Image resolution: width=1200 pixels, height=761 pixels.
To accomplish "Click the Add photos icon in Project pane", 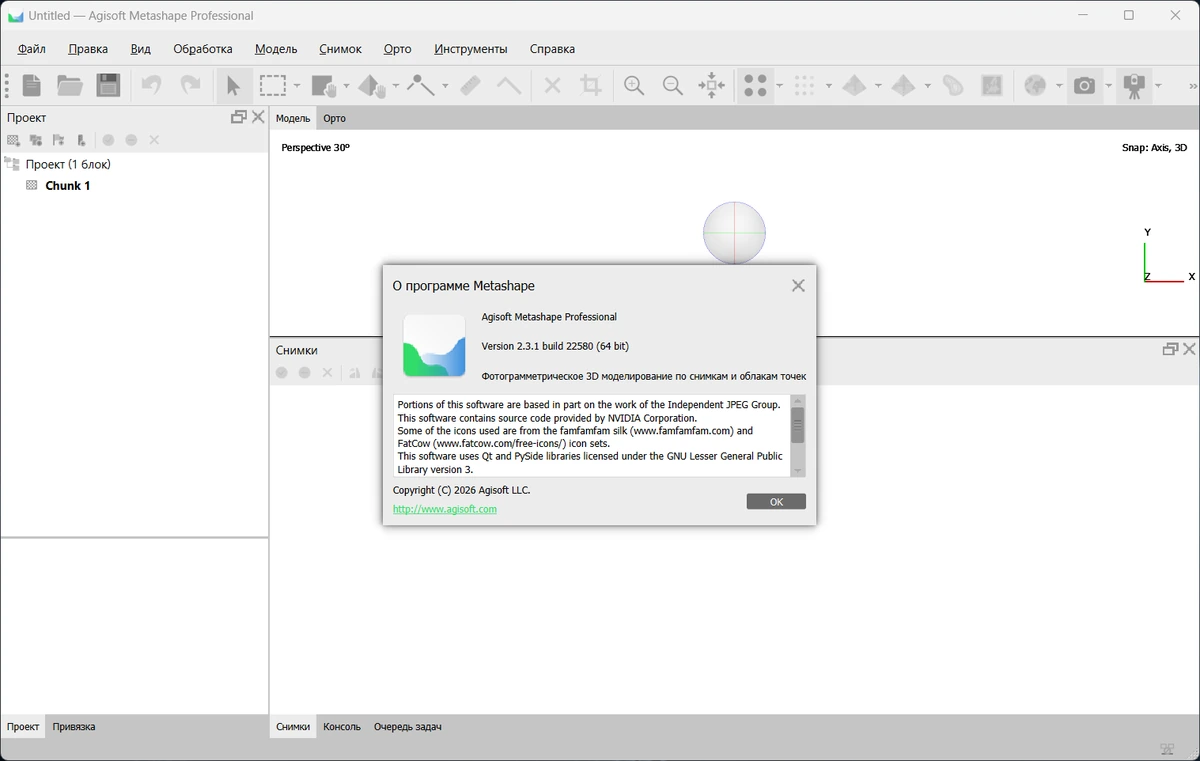I will coord(36,140).
